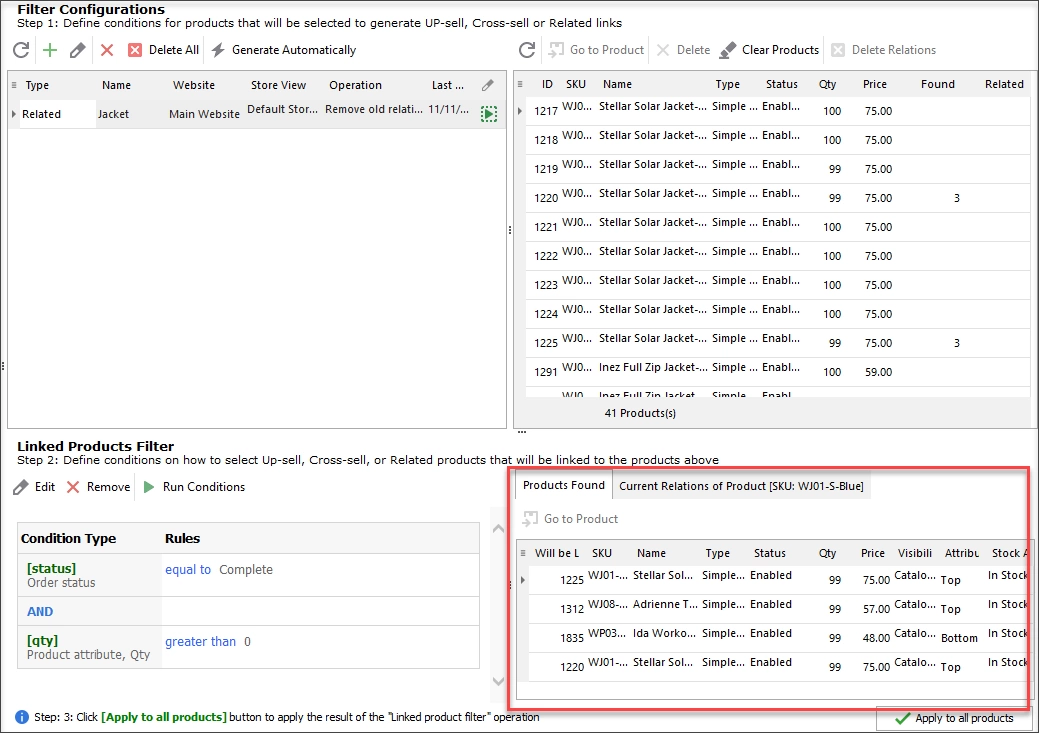The image size is (1039, 733).
Task: Delete selected filter with red X
Action: point(107,50)
